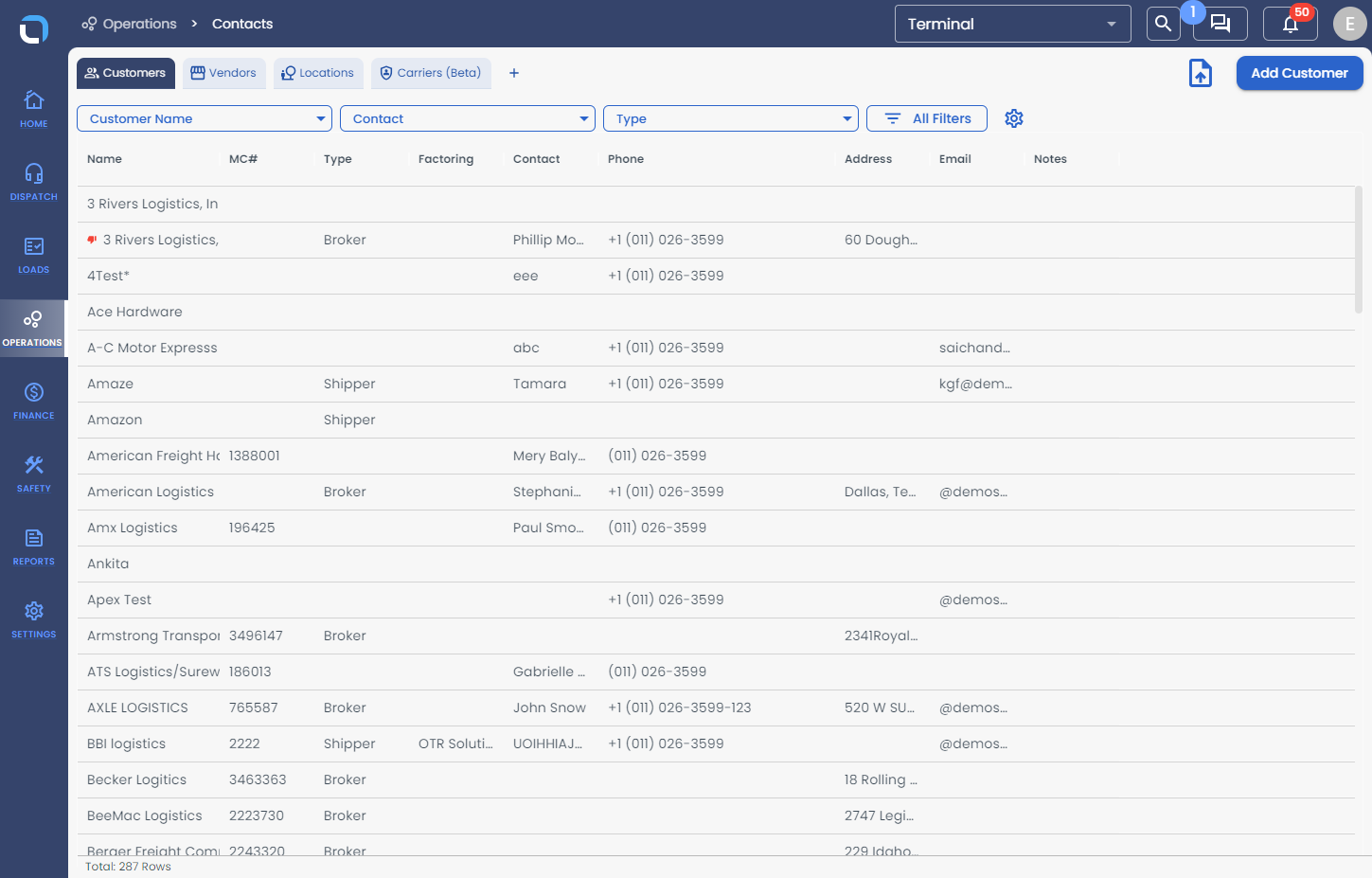Click the table's vertical scrollbar

coord(1358,250)
